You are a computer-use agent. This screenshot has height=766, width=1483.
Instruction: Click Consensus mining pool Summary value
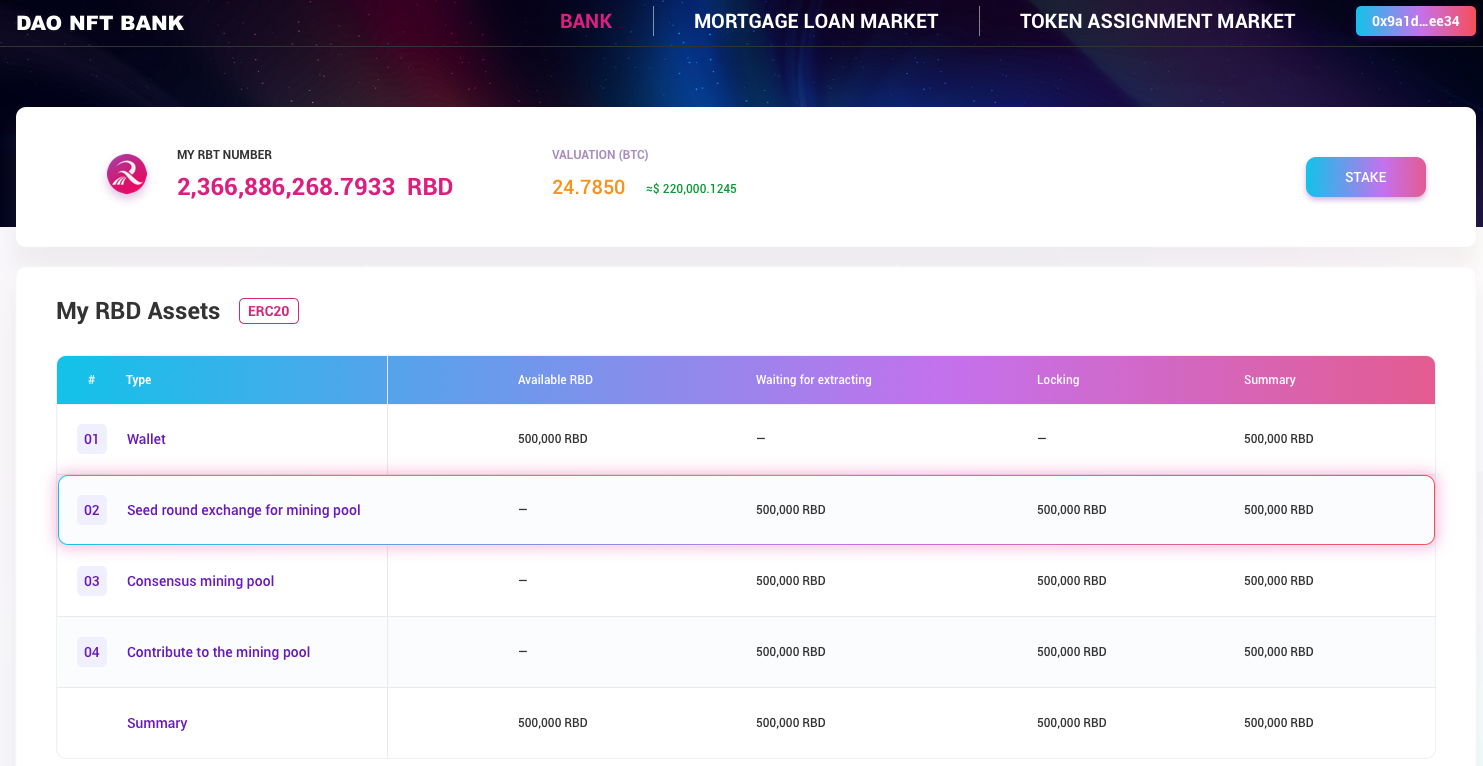click(x=1279, y=581)
